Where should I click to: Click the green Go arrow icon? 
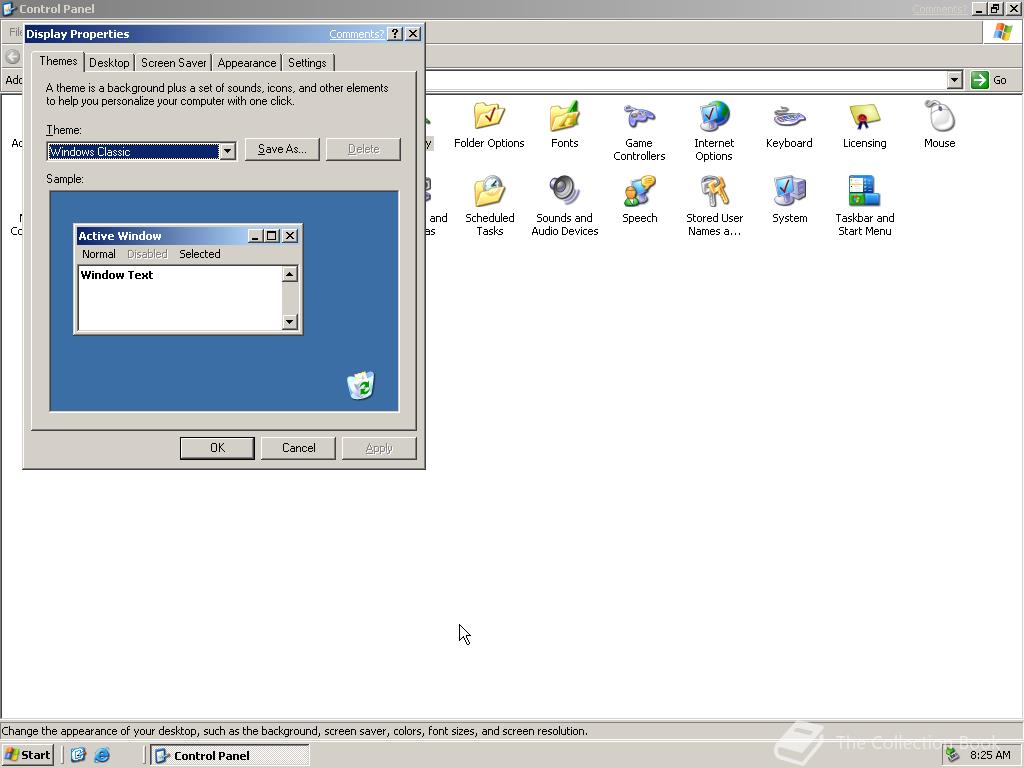click(x=979, y=80)
